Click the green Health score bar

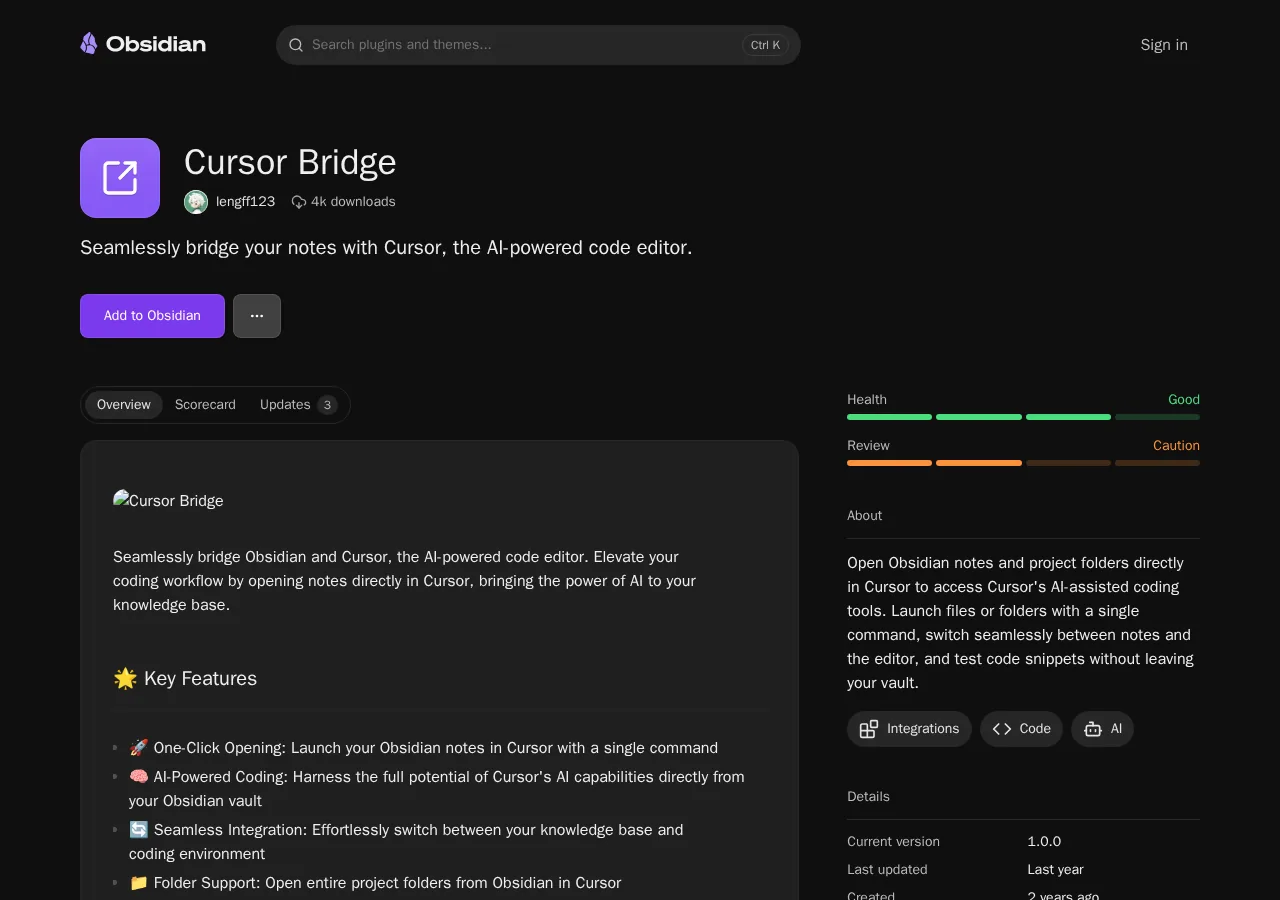coord(1023,417)
